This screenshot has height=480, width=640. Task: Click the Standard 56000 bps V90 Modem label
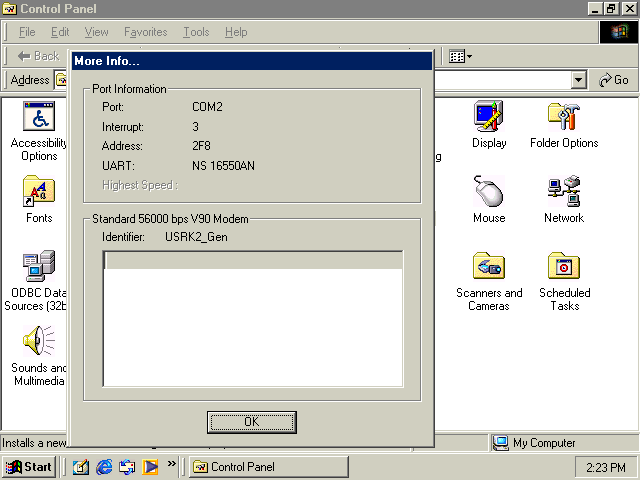(x=170, y=219)
